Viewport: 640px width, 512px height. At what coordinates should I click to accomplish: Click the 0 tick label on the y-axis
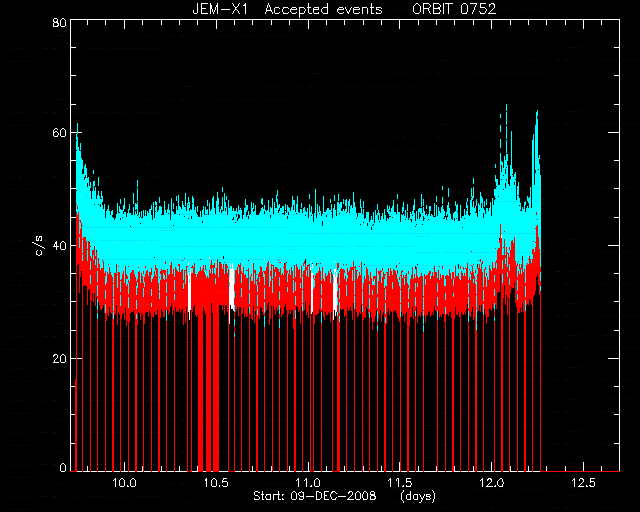click(x=63, y=467)
